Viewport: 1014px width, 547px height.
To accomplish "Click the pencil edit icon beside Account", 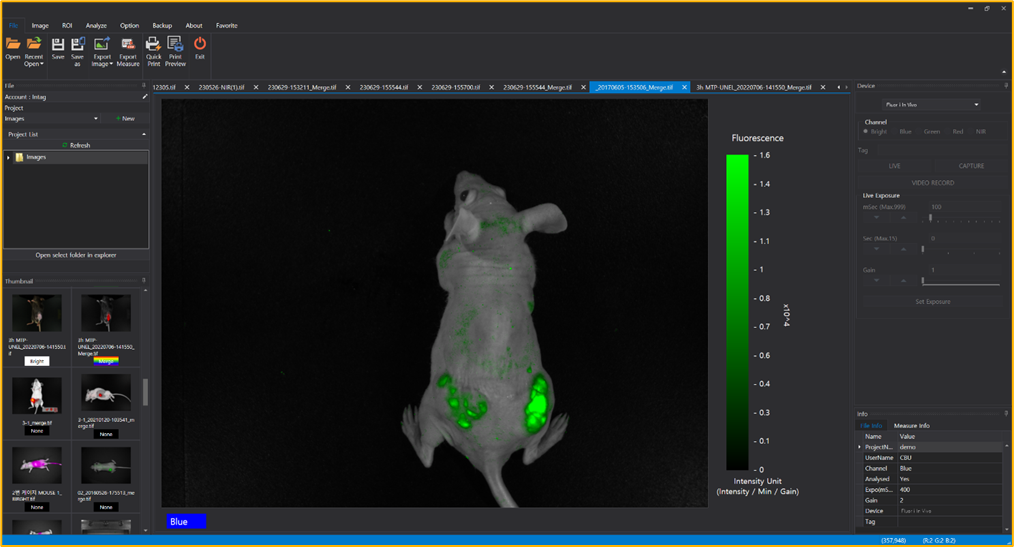I will (145, 97).
